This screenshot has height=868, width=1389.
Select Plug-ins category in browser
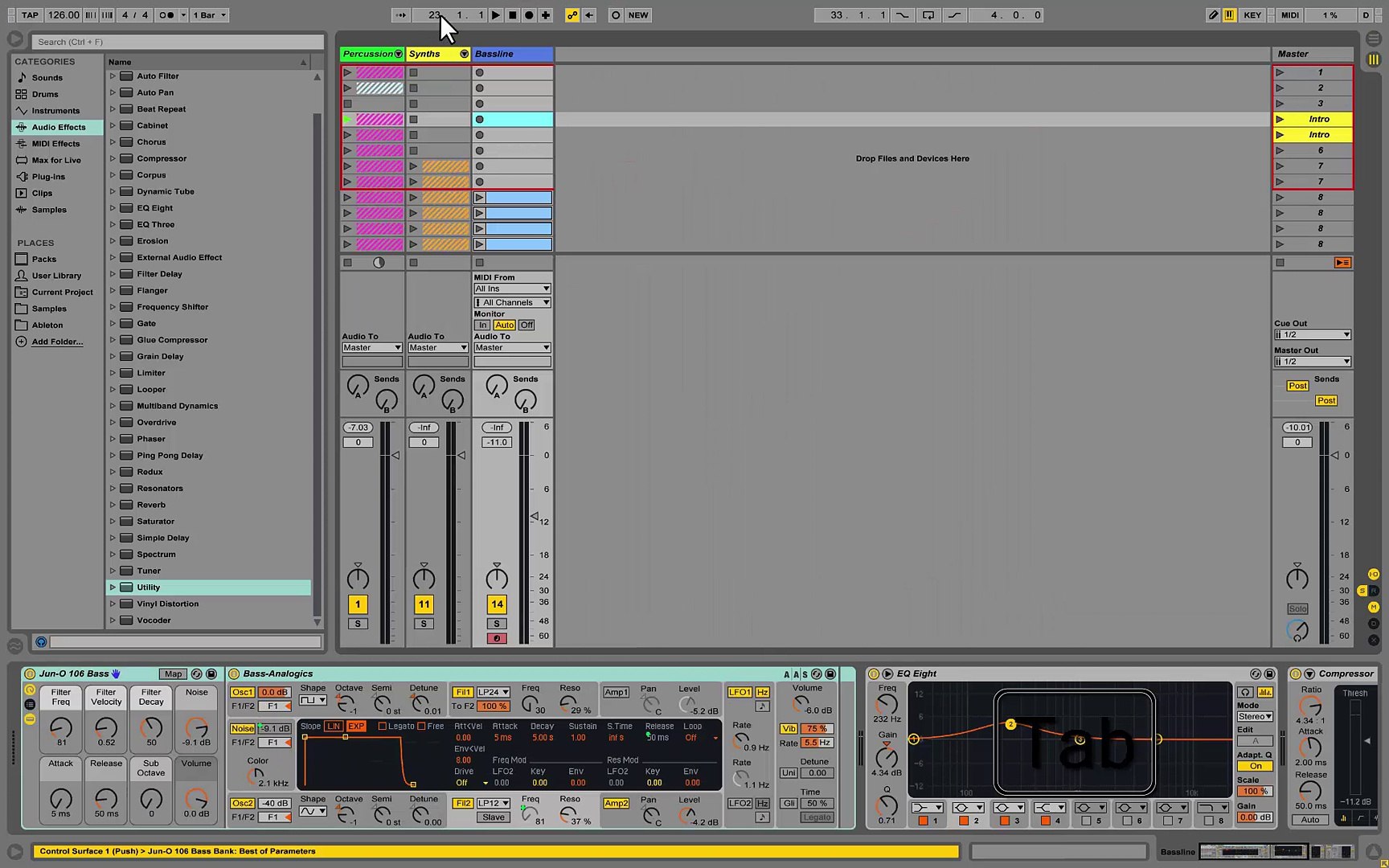(x=48, y=177)
